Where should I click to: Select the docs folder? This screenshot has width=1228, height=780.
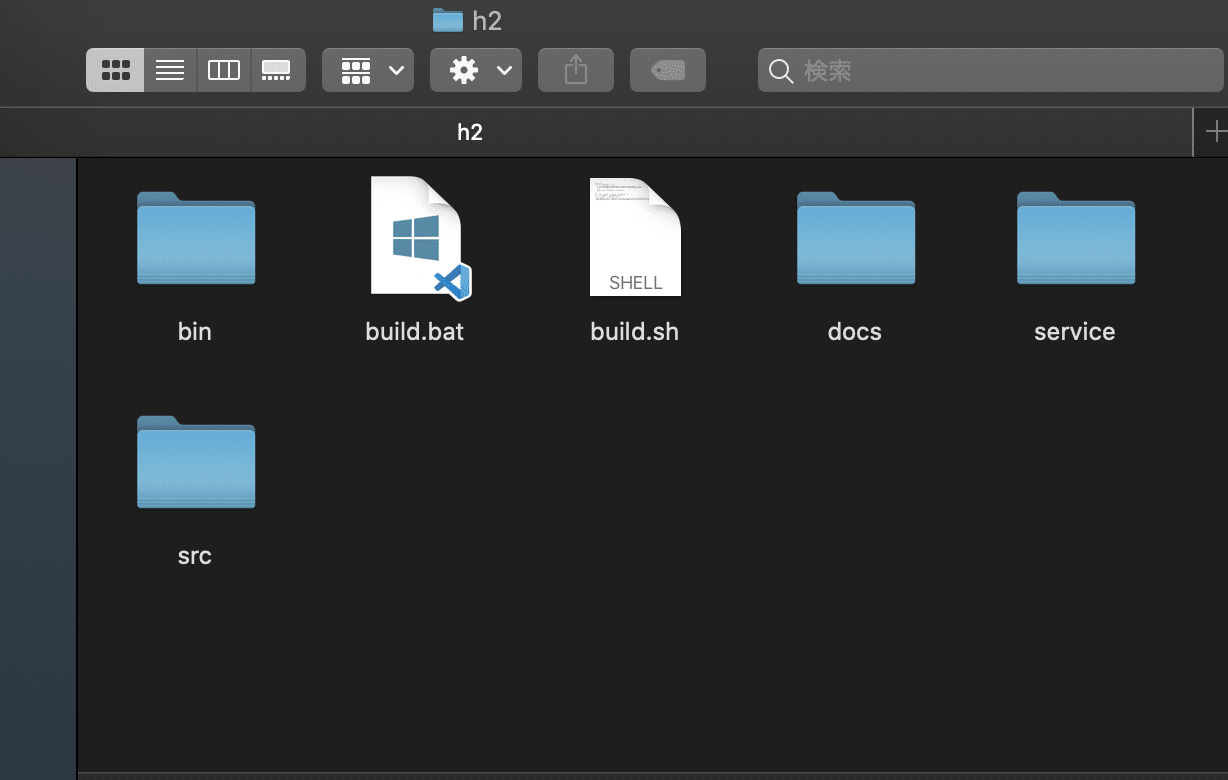coord(855,239)
